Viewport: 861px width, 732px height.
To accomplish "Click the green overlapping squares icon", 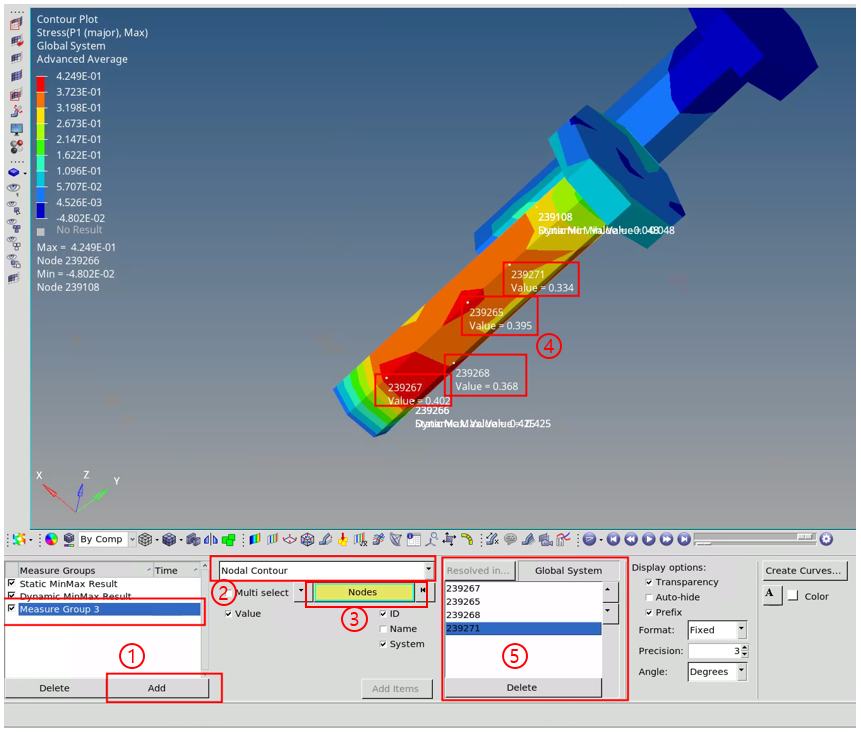I will pos(228,539).
